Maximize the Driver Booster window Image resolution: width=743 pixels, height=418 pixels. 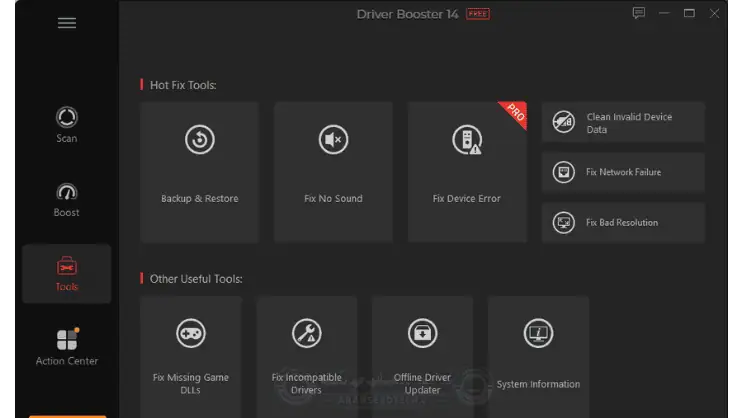(689, 13)
